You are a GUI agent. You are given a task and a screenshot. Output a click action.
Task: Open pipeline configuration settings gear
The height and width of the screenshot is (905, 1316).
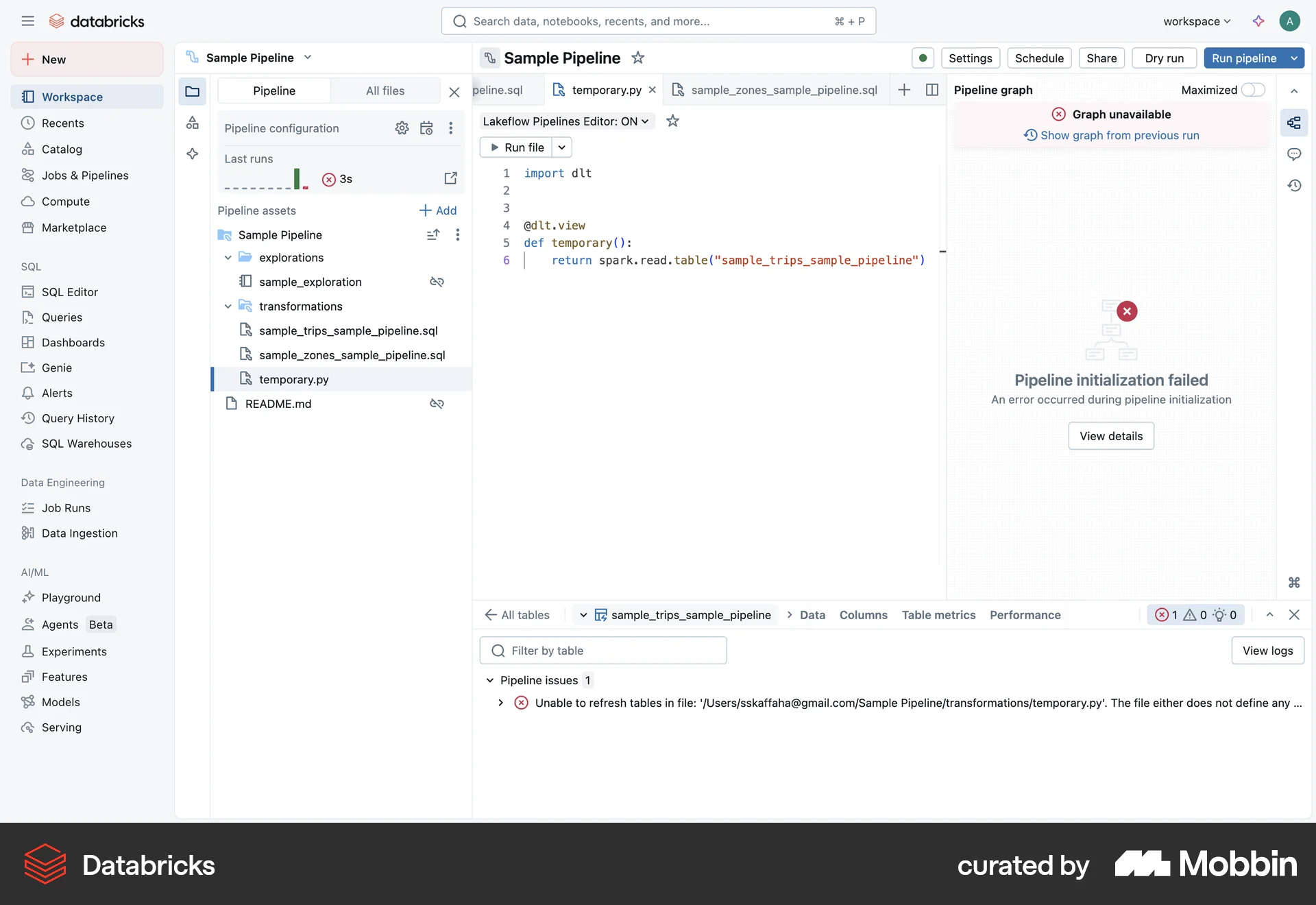click(x=402, y=128)
